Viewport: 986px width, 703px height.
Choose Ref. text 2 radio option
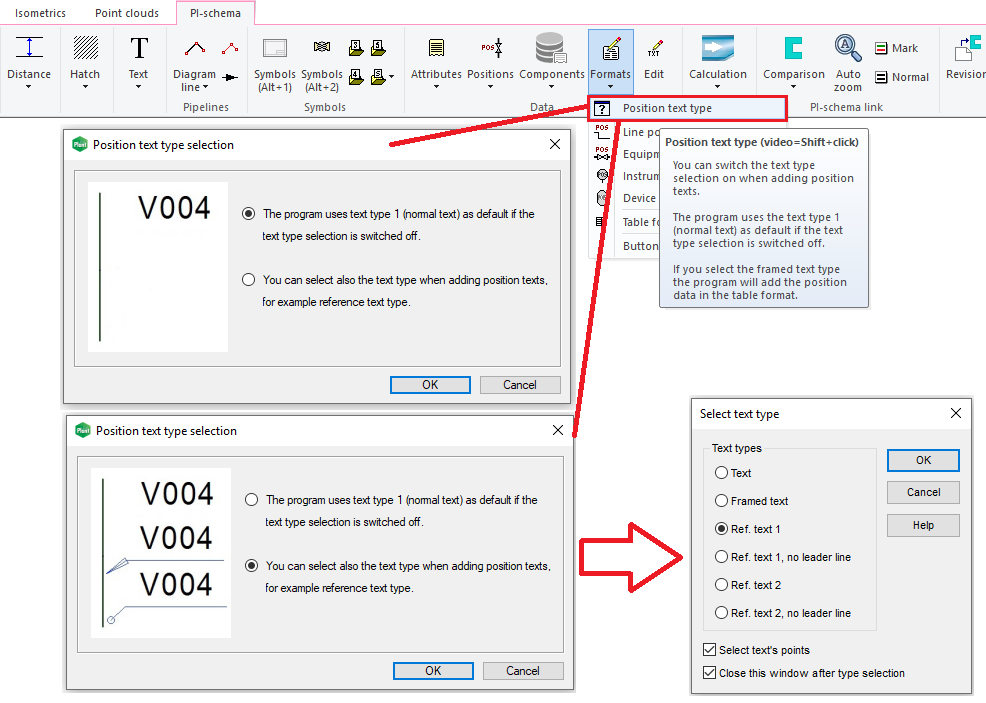(x=722, y=585)
